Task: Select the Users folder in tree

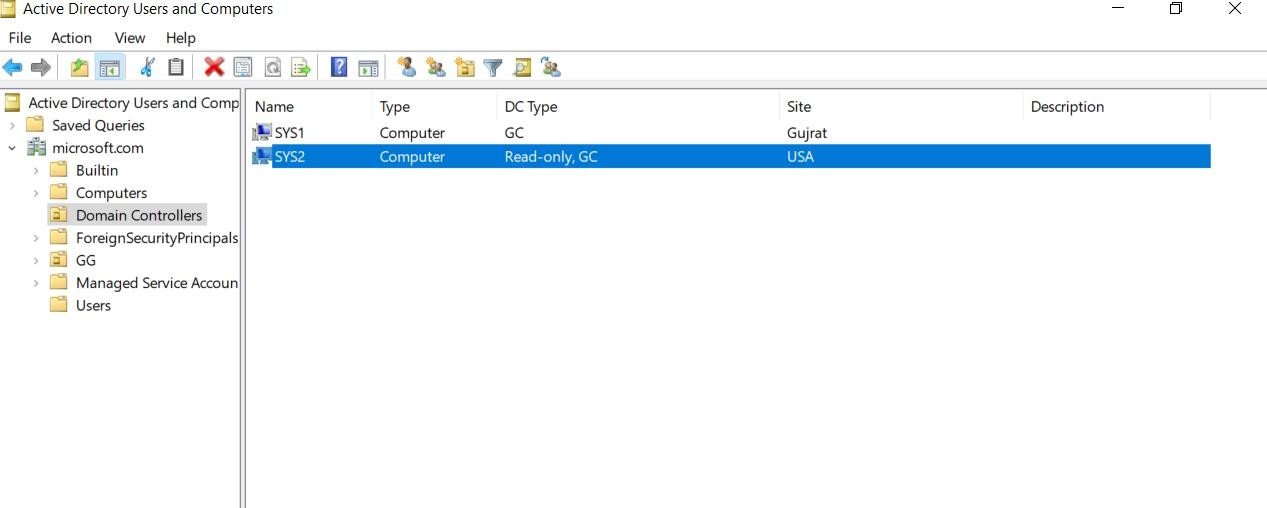Action: 93,306
